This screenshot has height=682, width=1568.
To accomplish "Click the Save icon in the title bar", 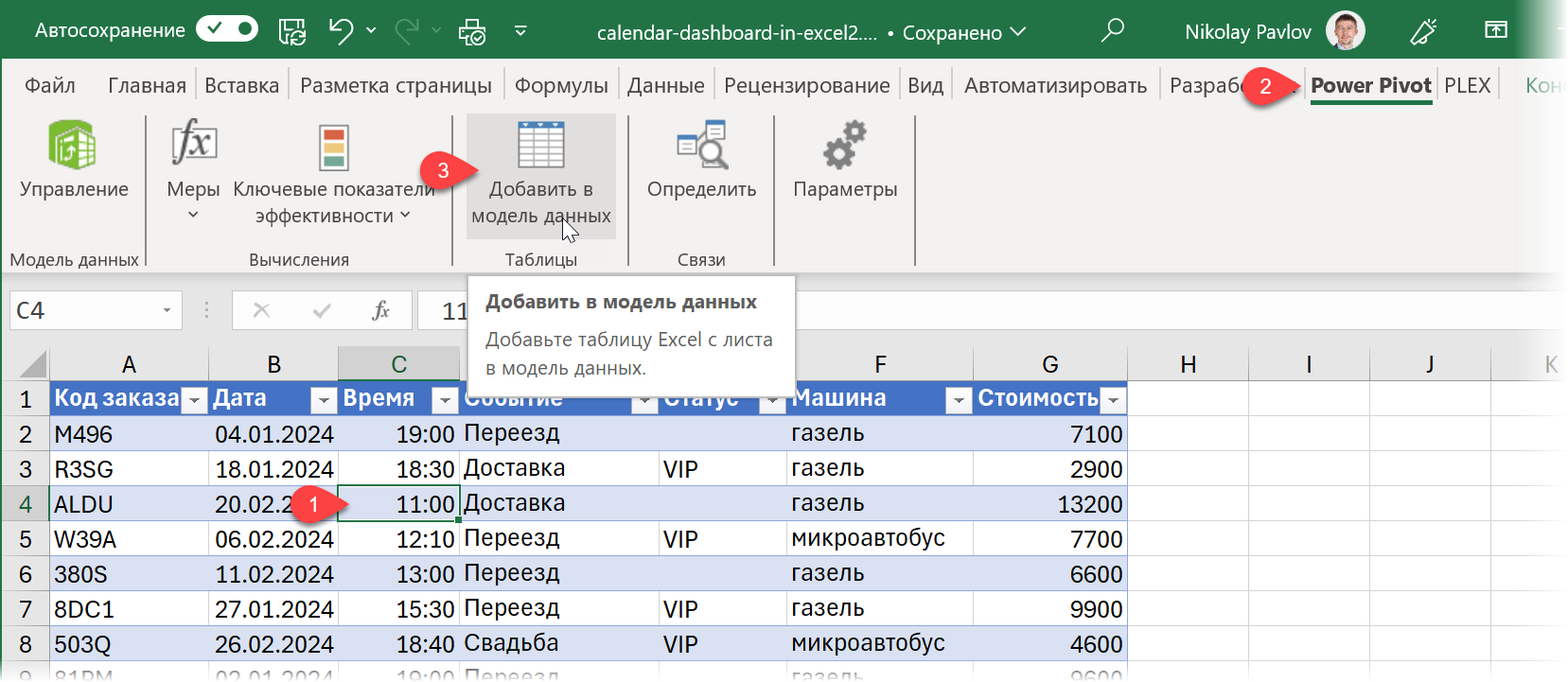I will tap(292, 31).
